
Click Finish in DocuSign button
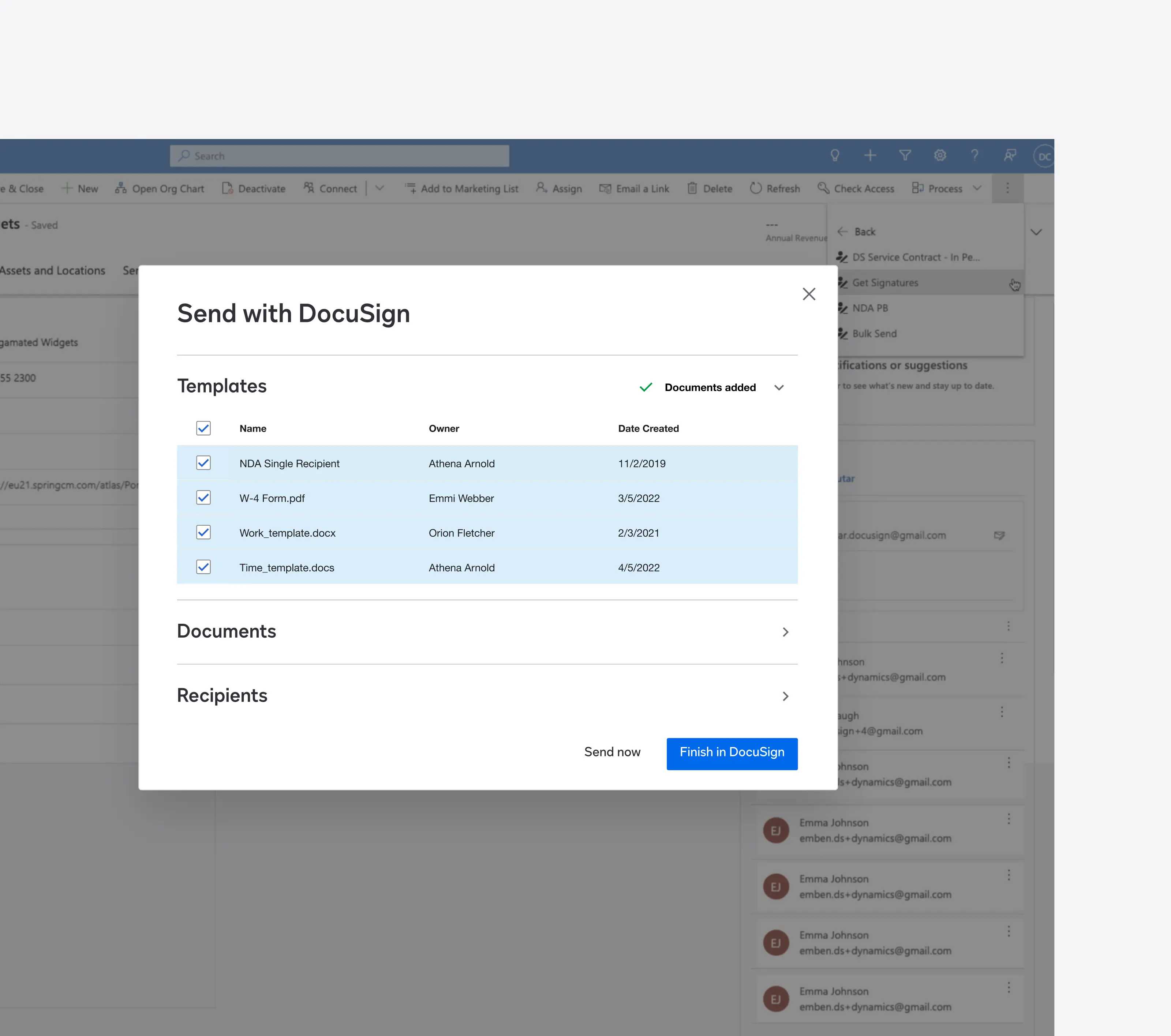coord(732,753)
